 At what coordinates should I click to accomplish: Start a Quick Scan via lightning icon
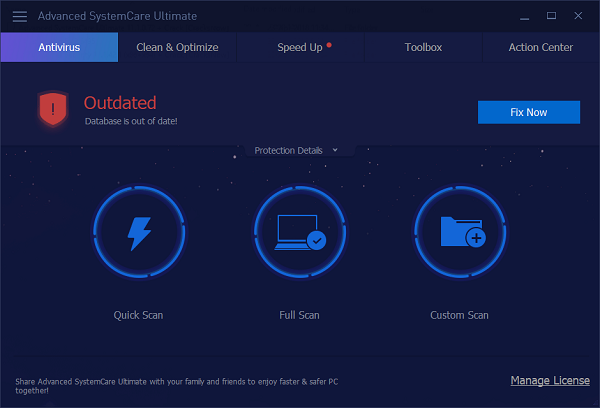point(139,233)
